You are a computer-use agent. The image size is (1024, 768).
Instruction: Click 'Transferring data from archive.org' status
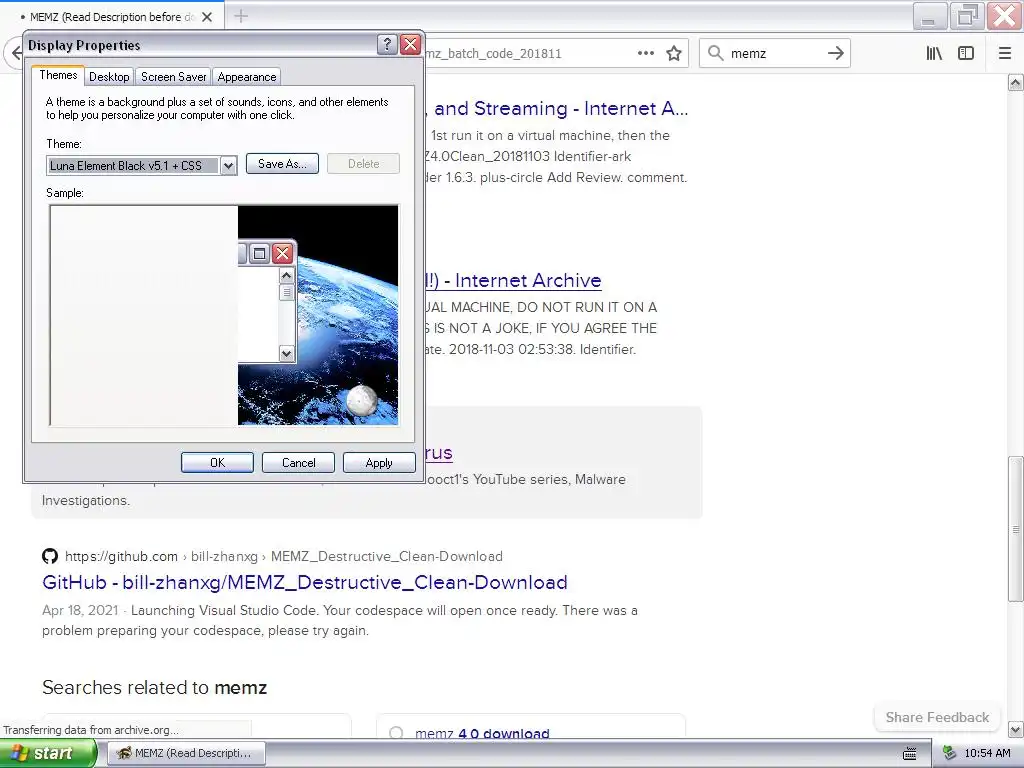91,729
